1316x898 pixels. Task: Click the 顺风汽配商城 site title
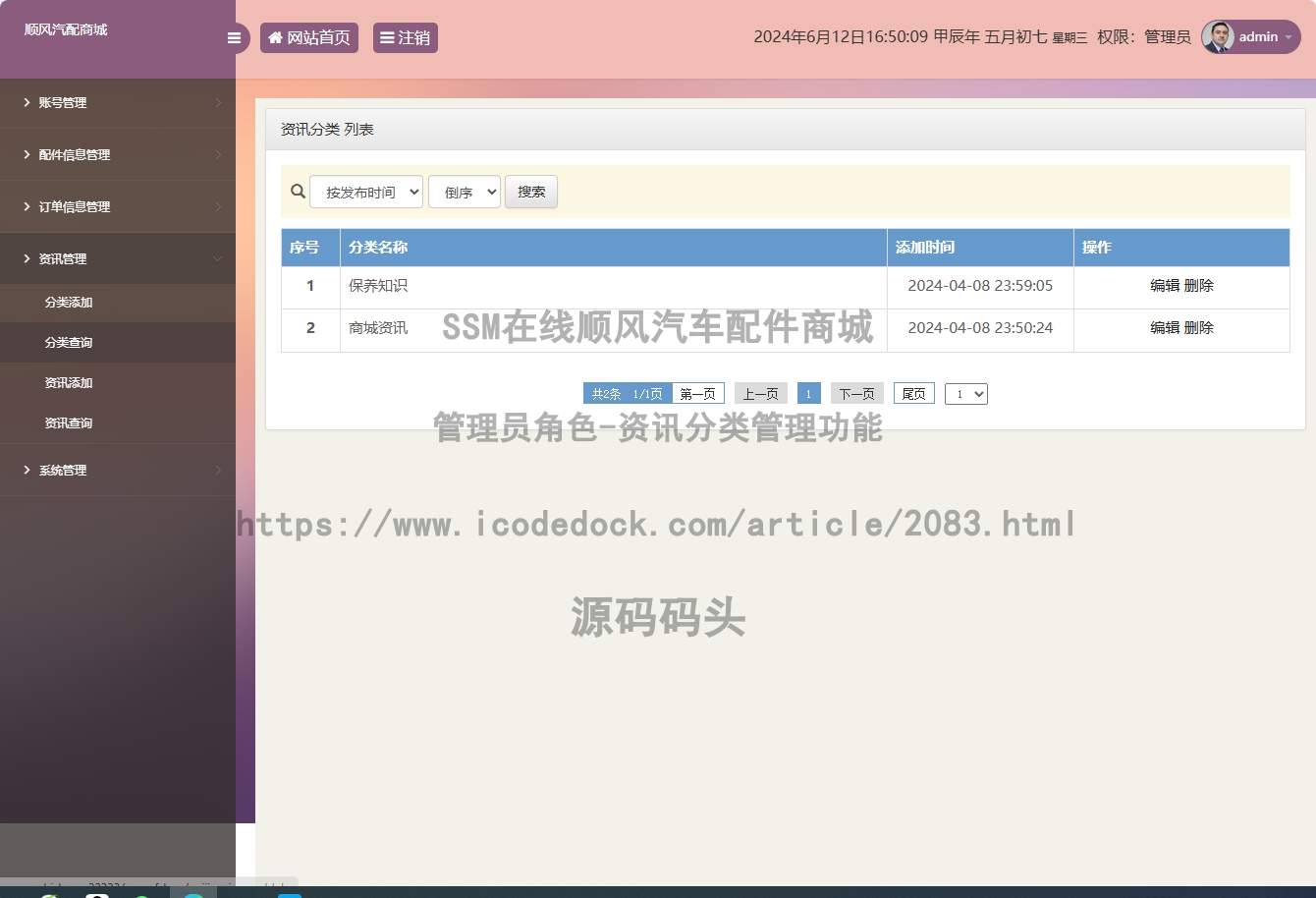(66, 29)
